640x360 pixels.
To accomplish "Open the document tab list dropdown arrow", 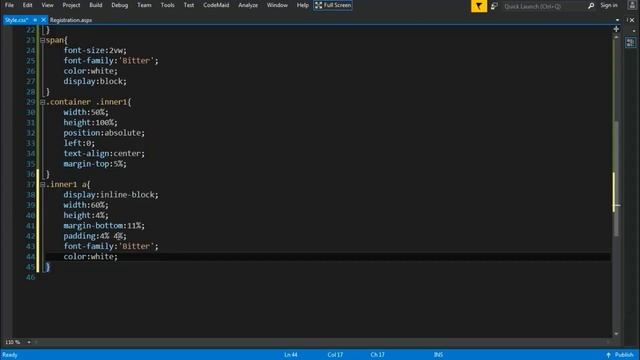I will tap(617, 20).
